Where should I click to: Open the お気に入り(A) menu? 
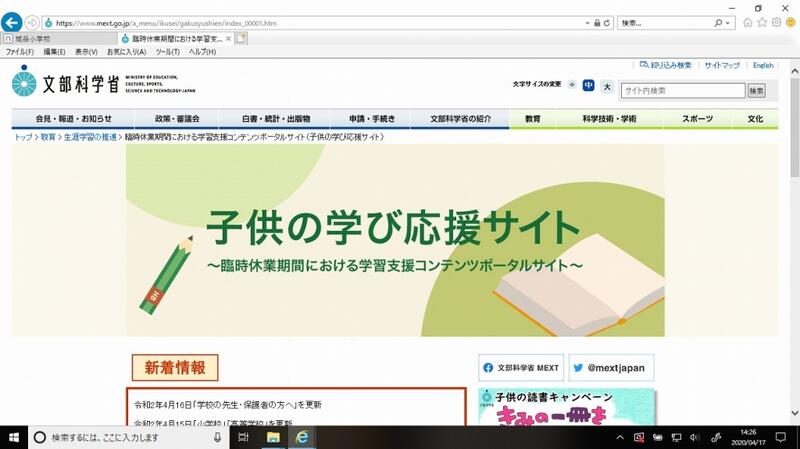(x=126, y=51)
